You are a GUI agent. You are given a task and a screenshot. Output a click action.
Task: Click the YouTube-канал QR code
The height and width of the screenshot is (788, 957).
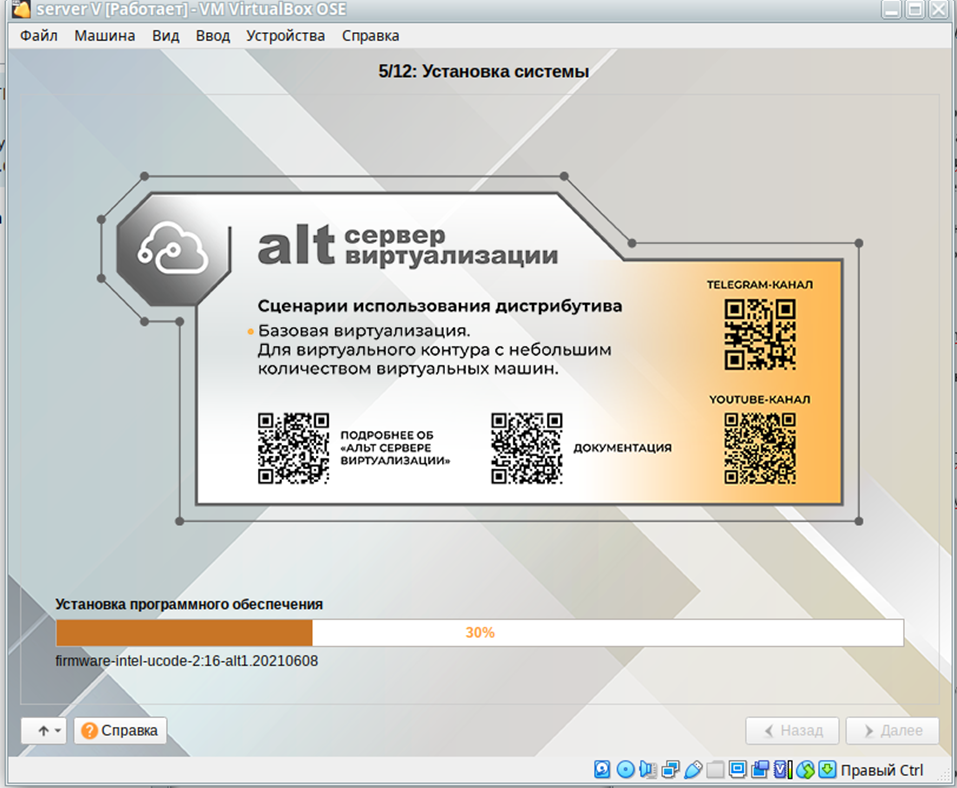tap(760, 449)
